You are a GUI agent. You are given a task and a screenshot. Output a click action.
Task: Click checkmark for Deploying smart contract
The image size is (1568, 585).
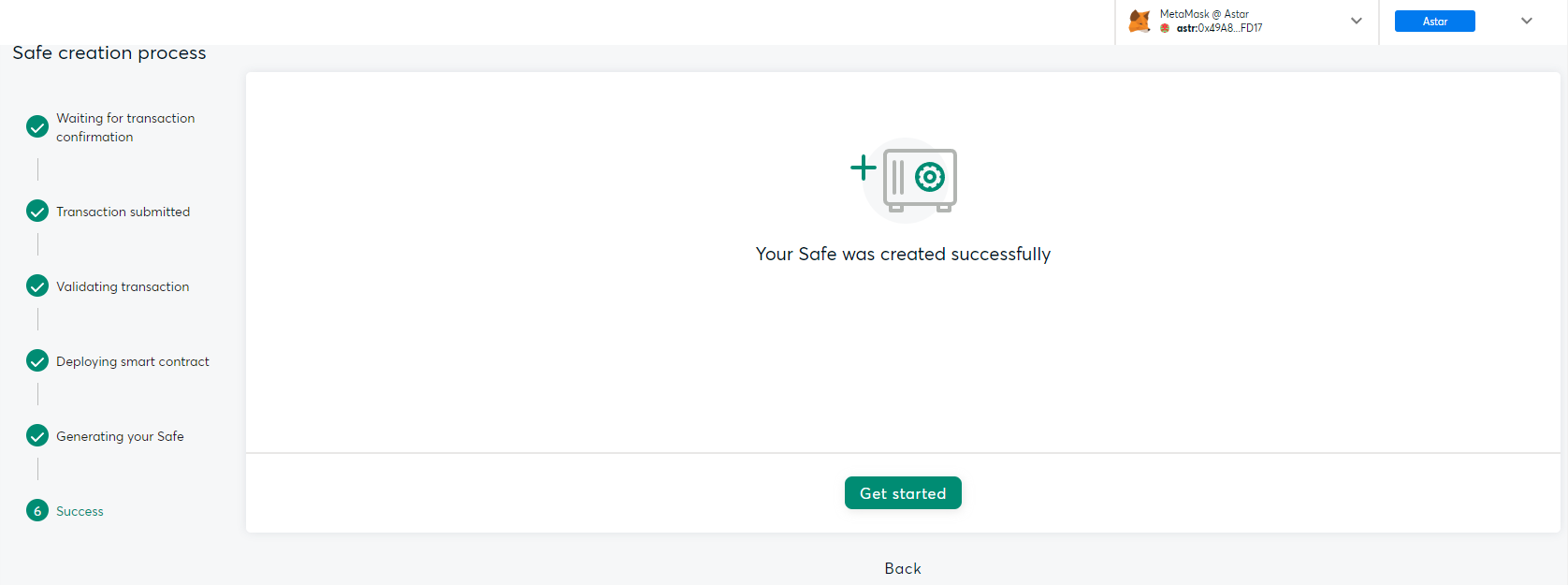coord(37,360)
